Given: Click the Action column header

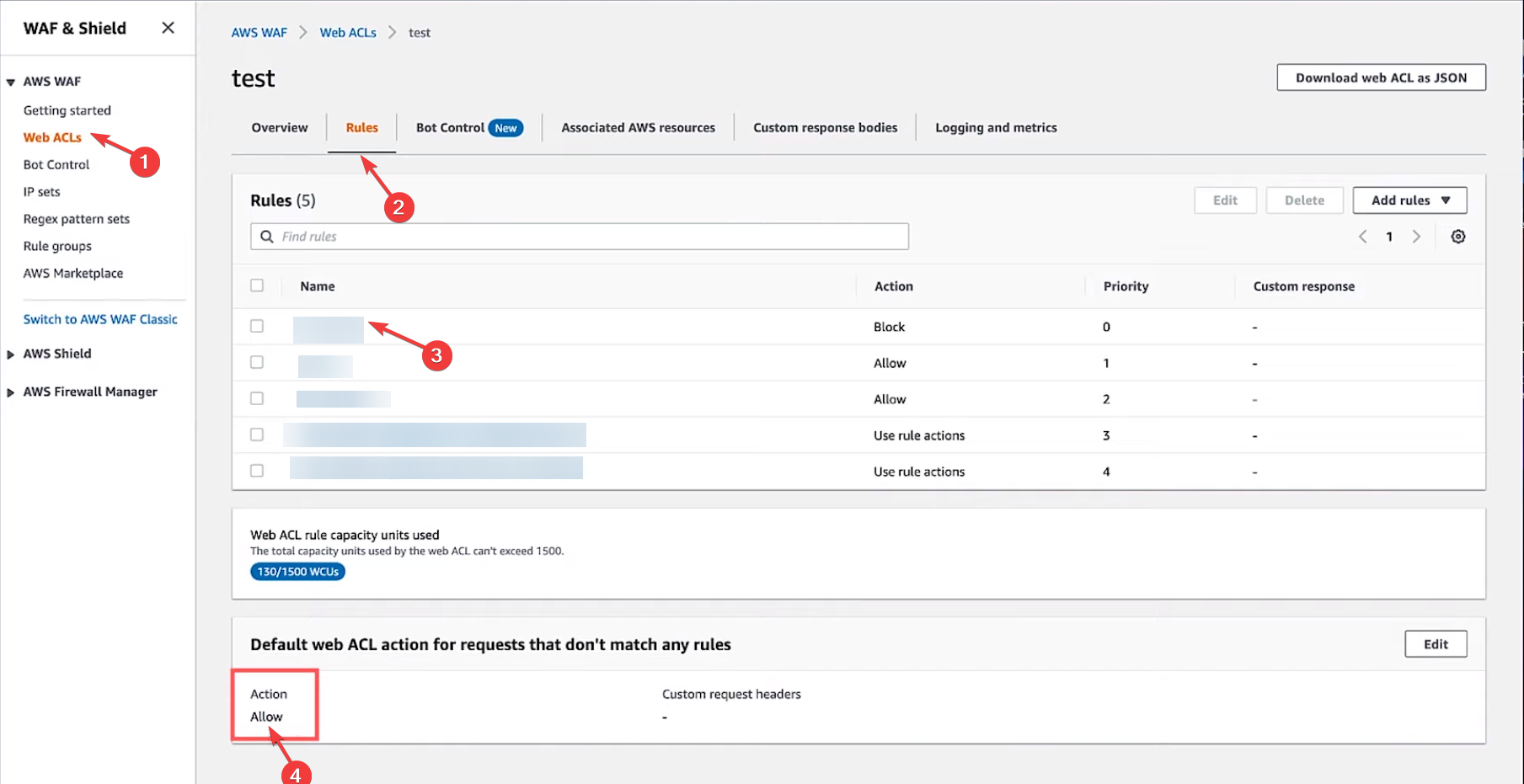Looking at the screenshot, I should (894, 286).
